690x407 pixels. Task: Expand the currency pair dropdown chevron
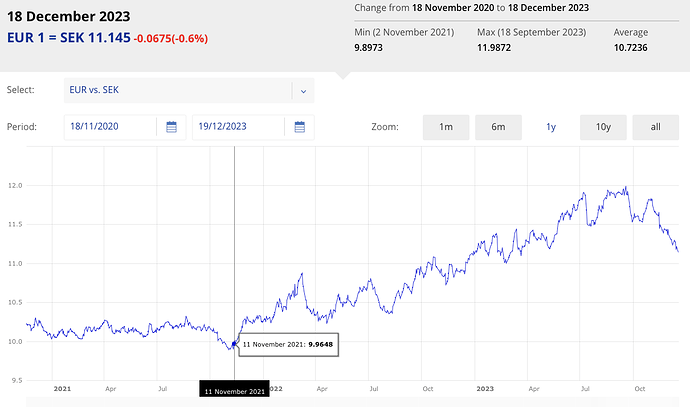click(x=303, y=90)
